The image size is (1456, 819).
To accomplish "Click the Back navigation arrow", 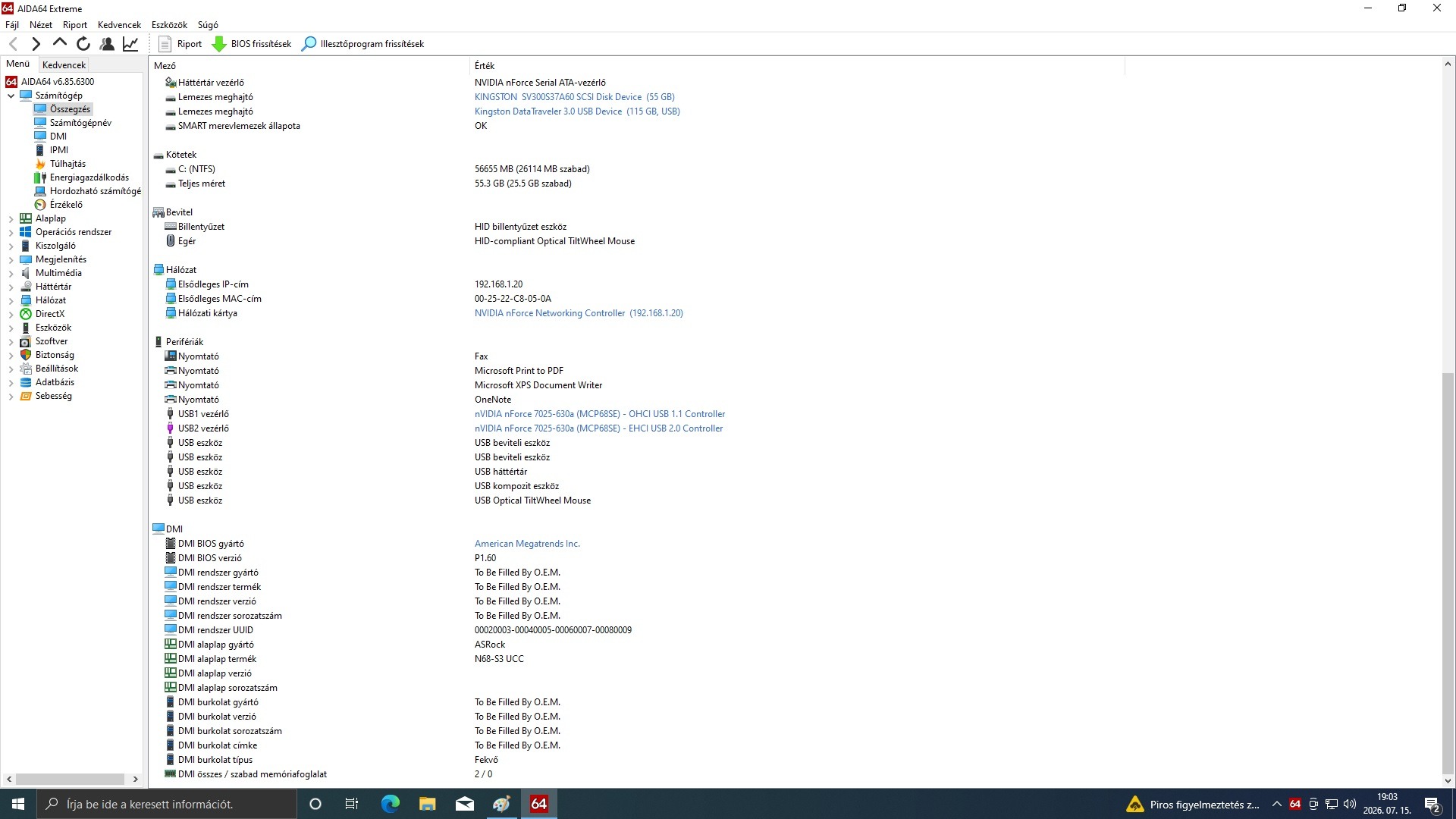I will (x=13, y=44).
